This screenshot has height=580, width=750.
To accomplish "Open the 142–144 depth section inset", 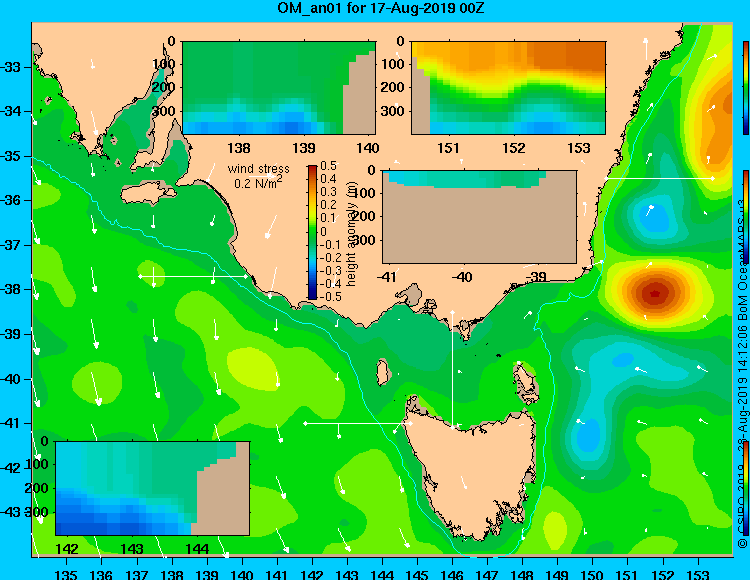I will [153, 488].
